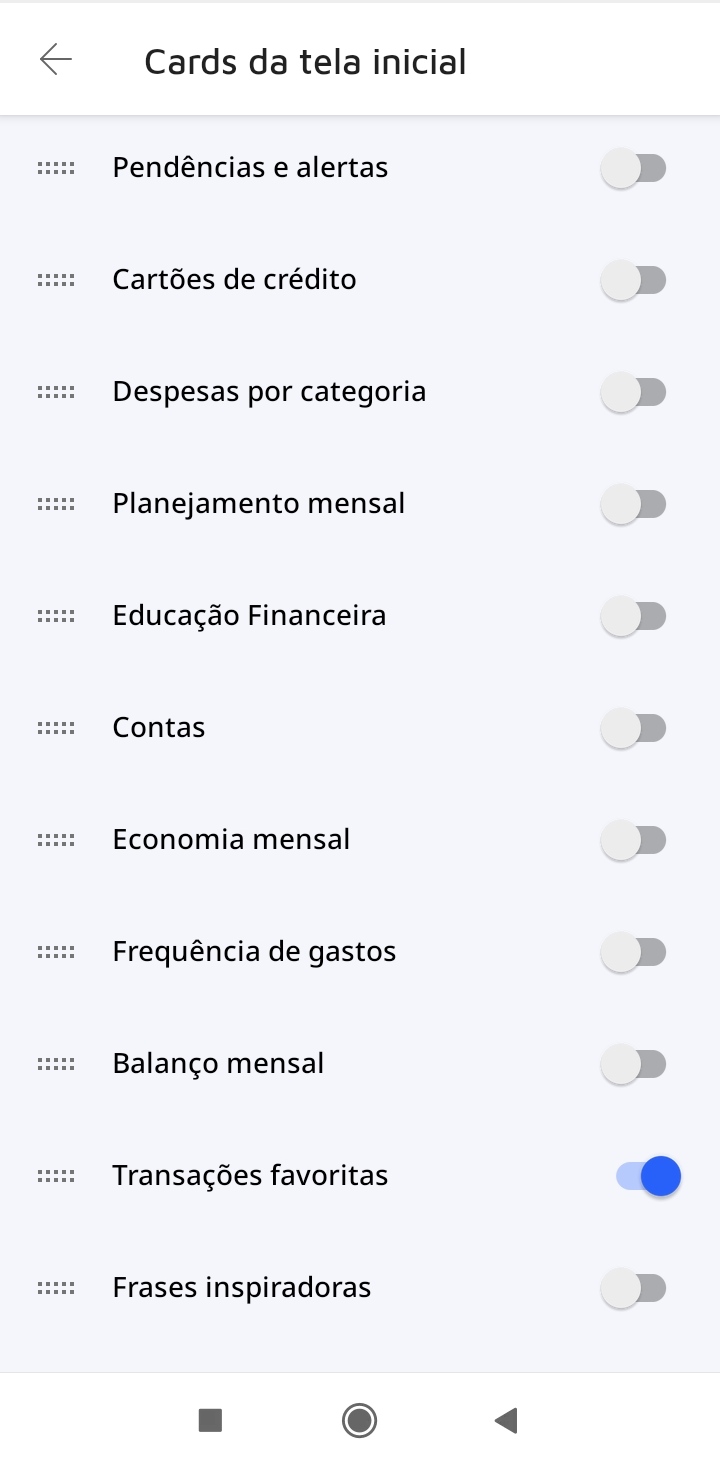
Task: Tap the back arrow in header
Action: pos(56,60)
